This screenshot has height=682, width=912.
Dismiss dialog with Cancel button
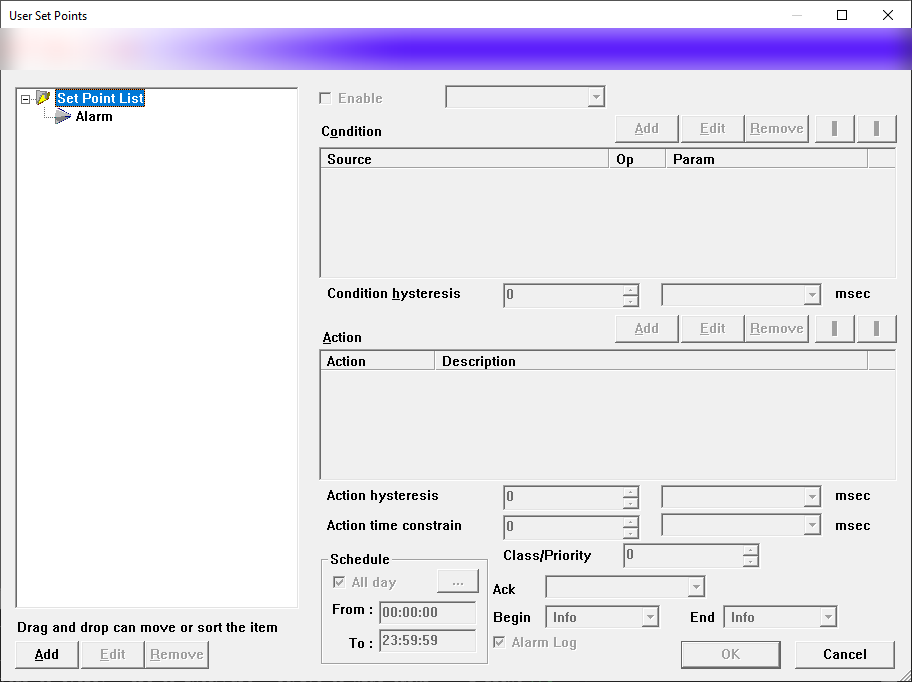845,655
